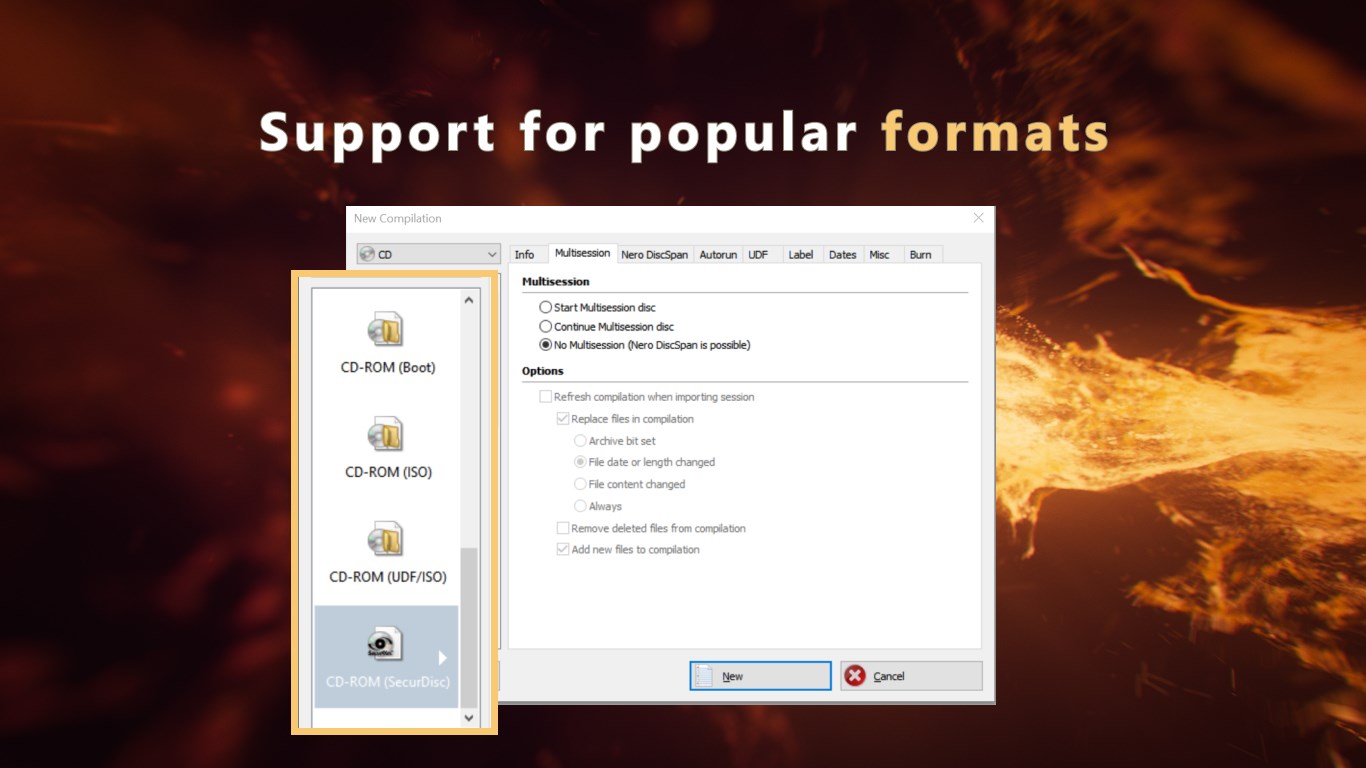Click the CD disc icon in the media selector
Viewport: 1366px width, 768px height.
point(367,254)
